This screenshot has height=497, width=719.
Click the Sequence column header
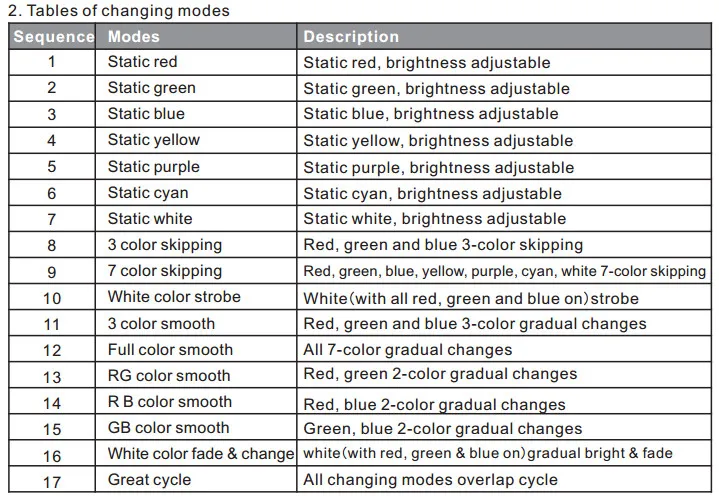click(x=52, y=36)
